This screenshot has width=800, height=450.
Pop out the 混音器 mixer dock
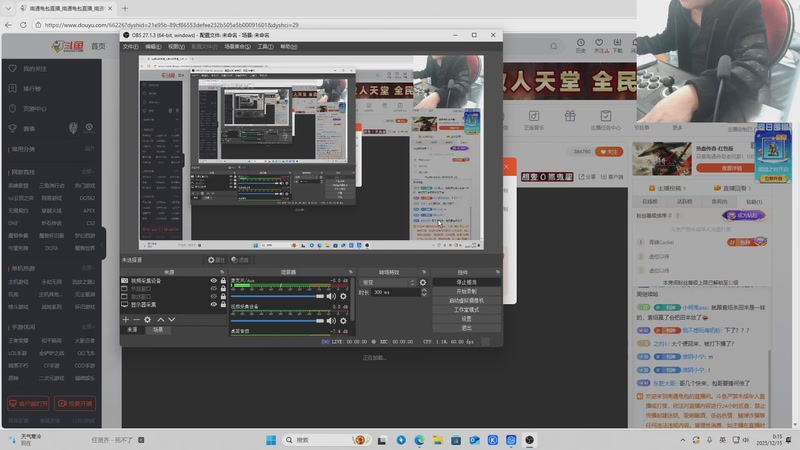coord(351,272)
